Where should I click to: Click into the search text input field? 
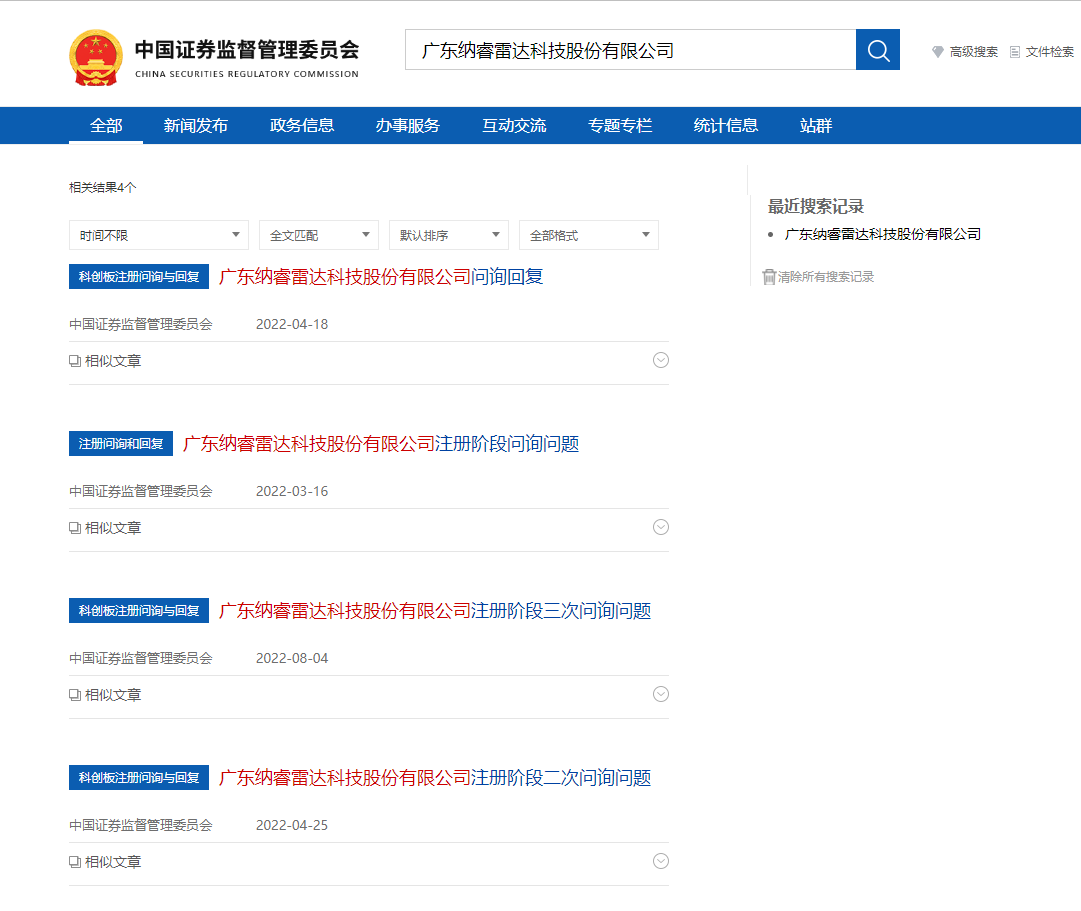coord(630,50)
